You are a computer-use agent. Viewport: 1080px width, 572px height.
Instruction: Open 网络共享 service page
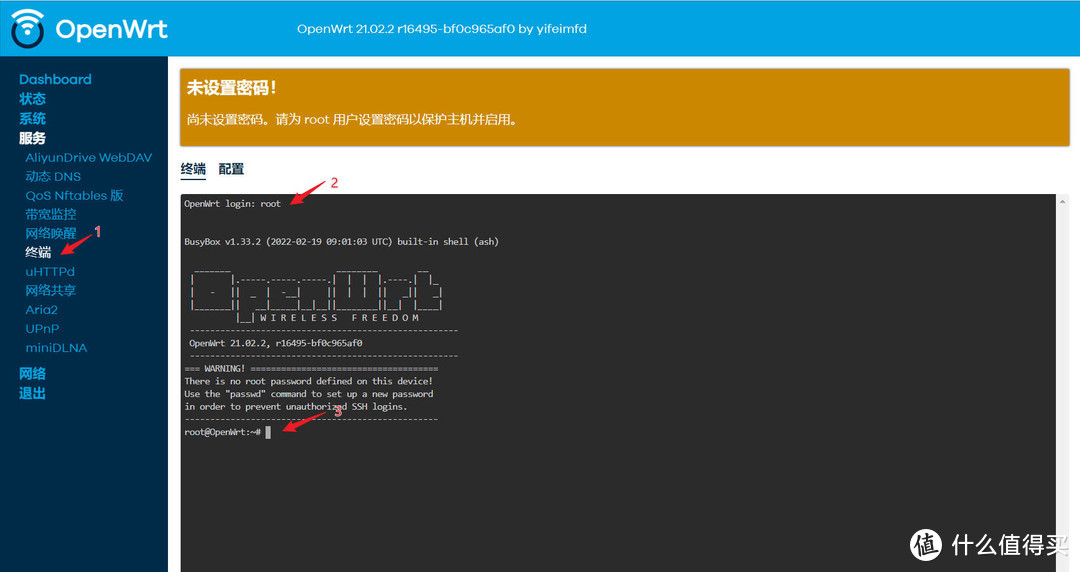tap(51, 290)
